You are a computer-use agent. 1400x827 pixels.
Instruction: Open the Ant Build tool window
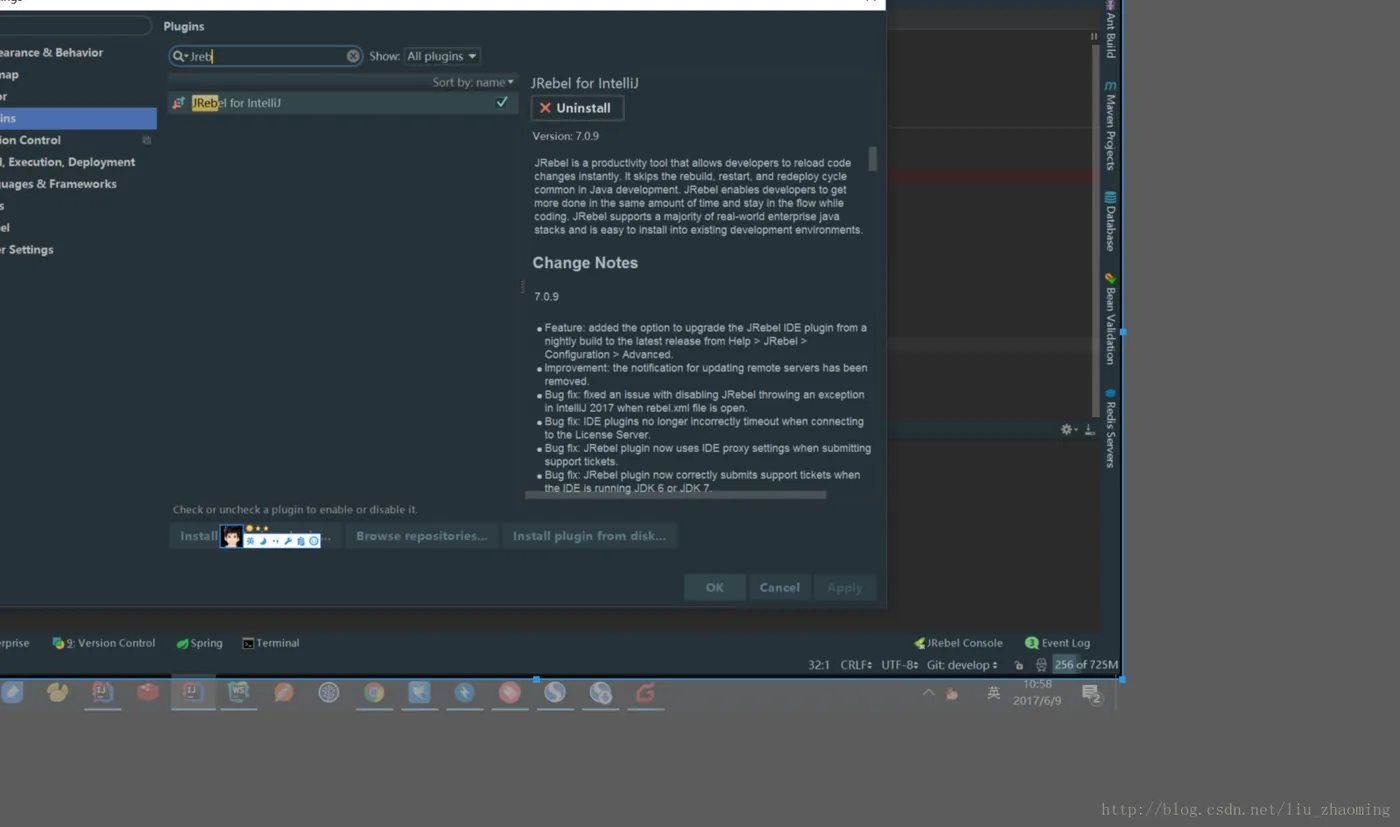tap(1110, 29)
